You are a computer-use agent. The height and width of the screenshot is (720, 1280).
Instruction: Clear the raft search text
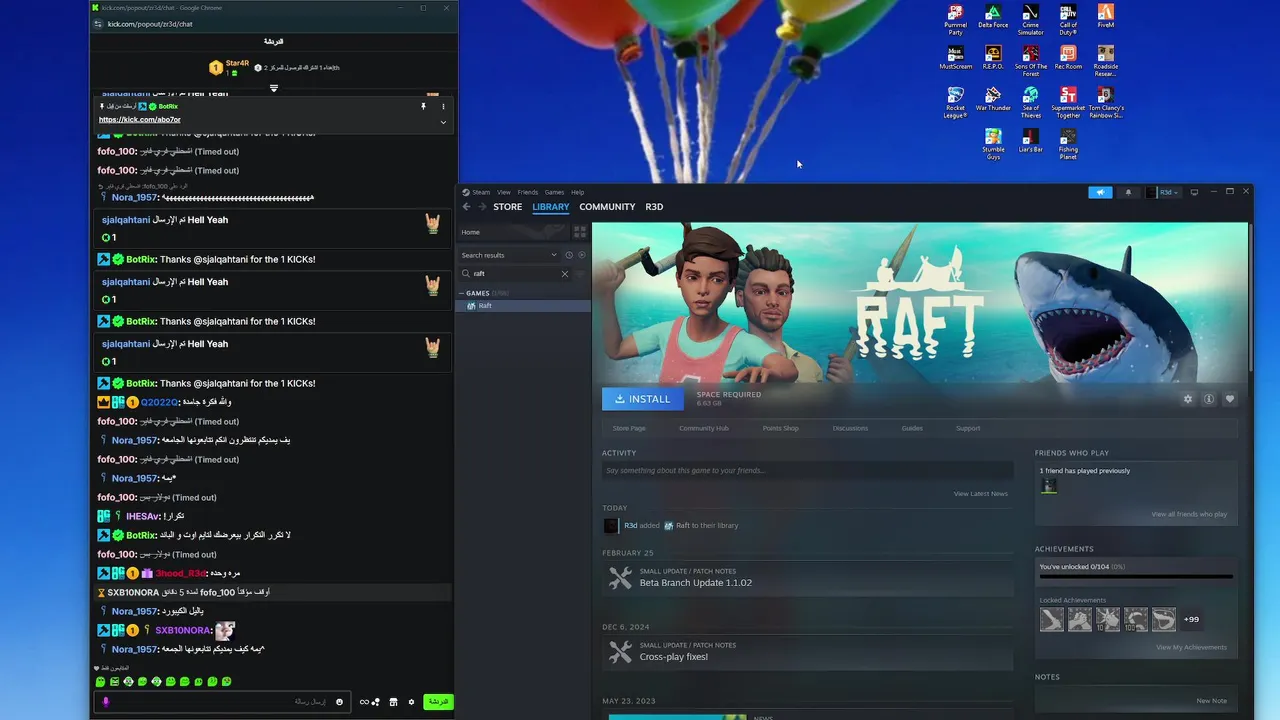click(x=564, y=273)
